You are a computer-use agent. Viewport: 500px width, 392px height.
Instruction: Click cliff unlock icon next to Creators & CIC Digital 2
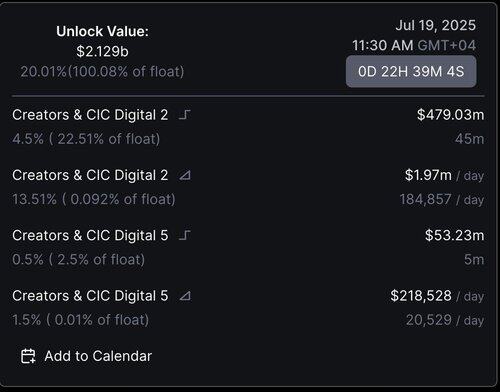click(185, 115)
